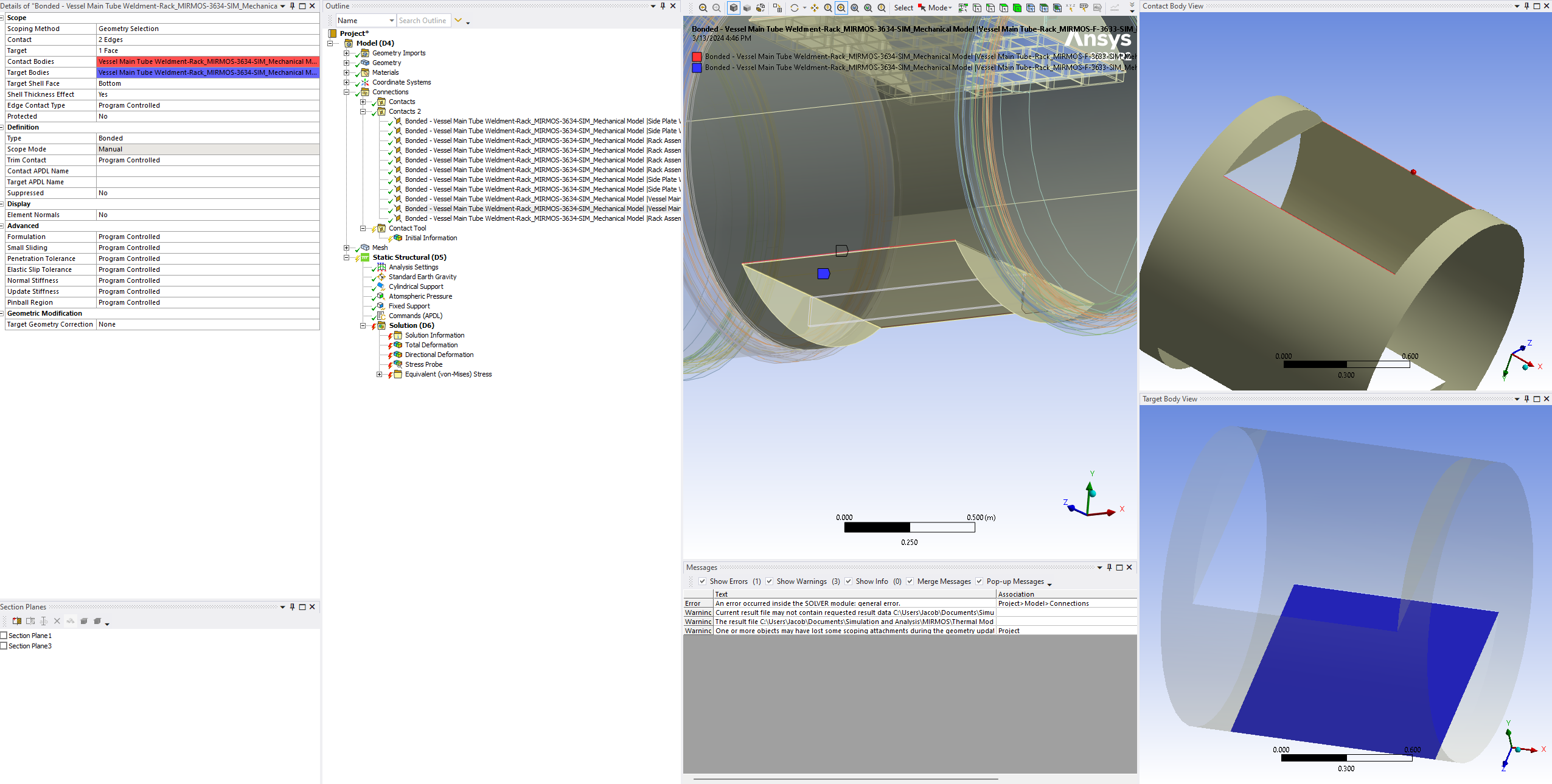Click the blue Target Bodies color field
This screenshot has height=784, width=1552.
208,73
